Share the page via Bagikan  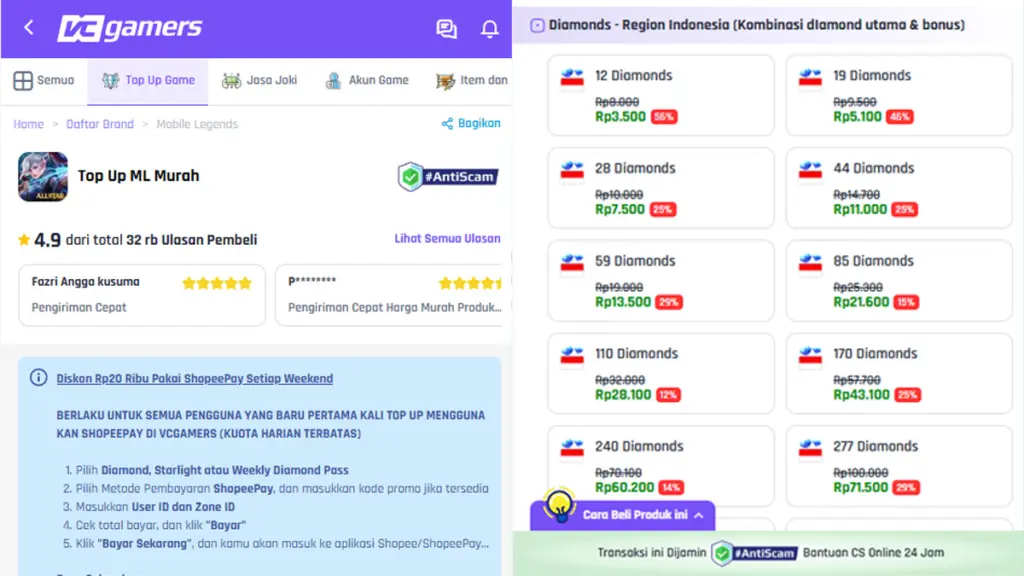[471, 123]
